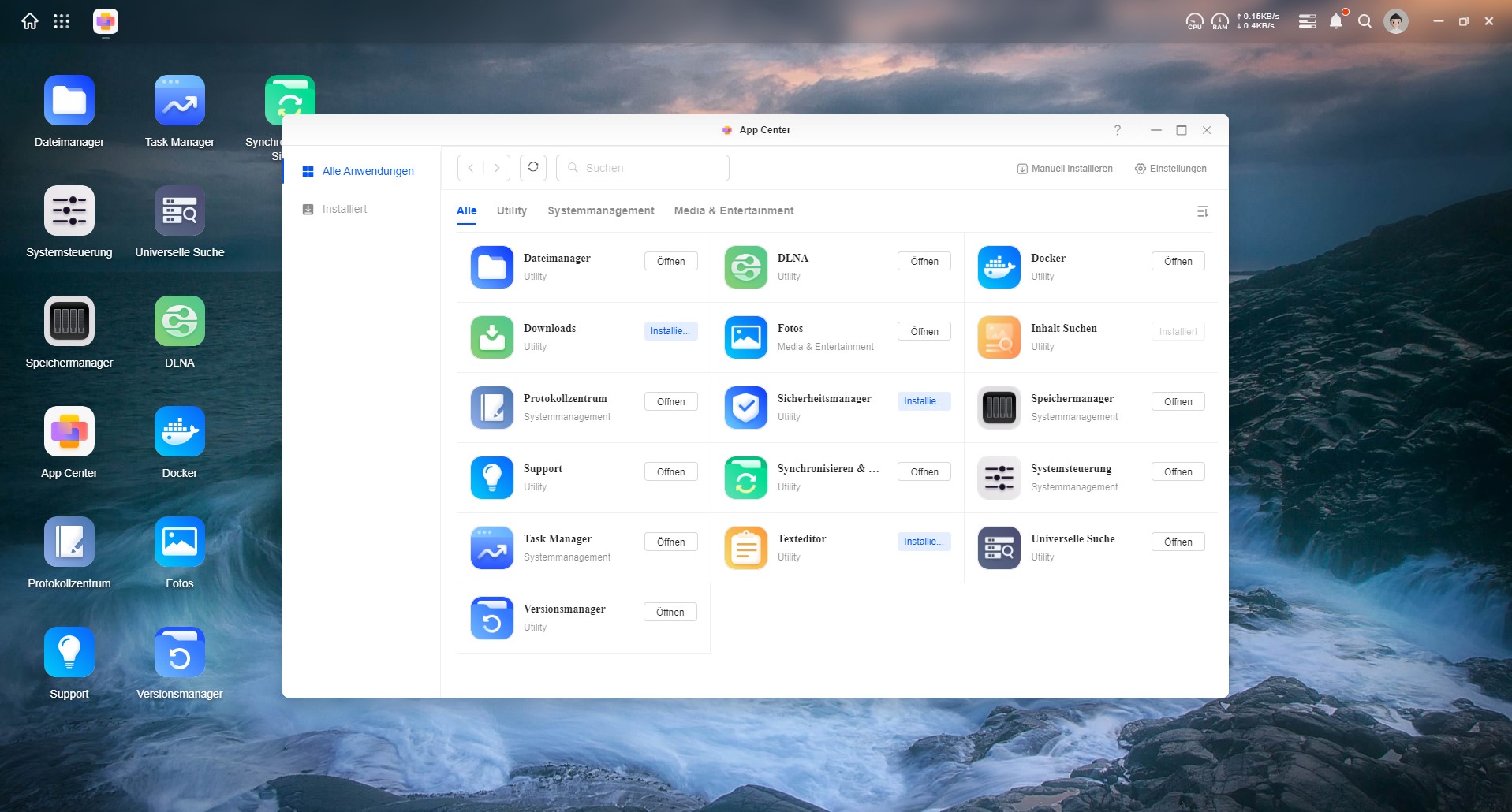Click Manuell installieren
The width and height of the screenshot is (1512, 812).
tap(1065, 169)
